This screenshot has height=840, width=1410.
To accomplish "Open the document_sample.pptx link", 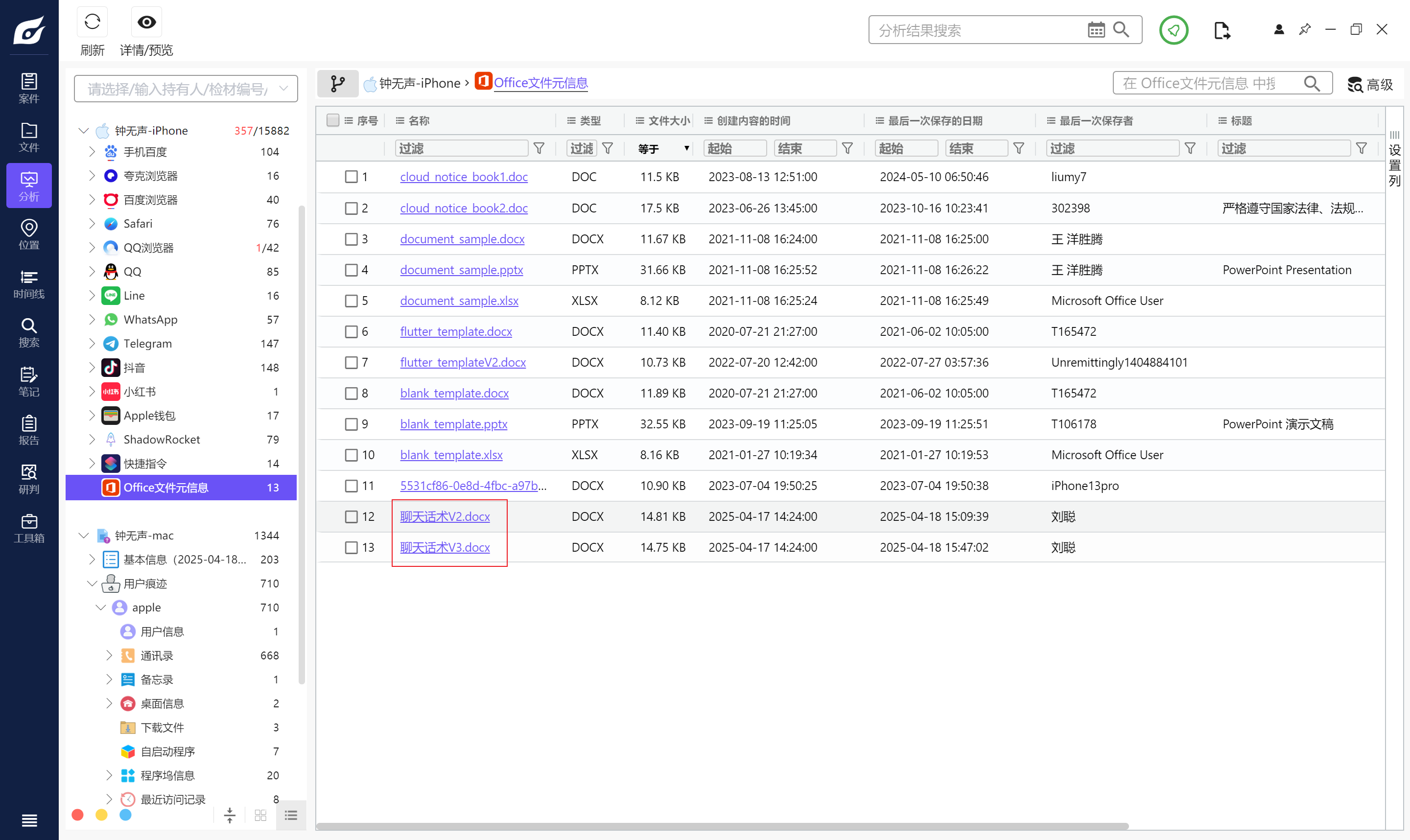I will point(461,269).
